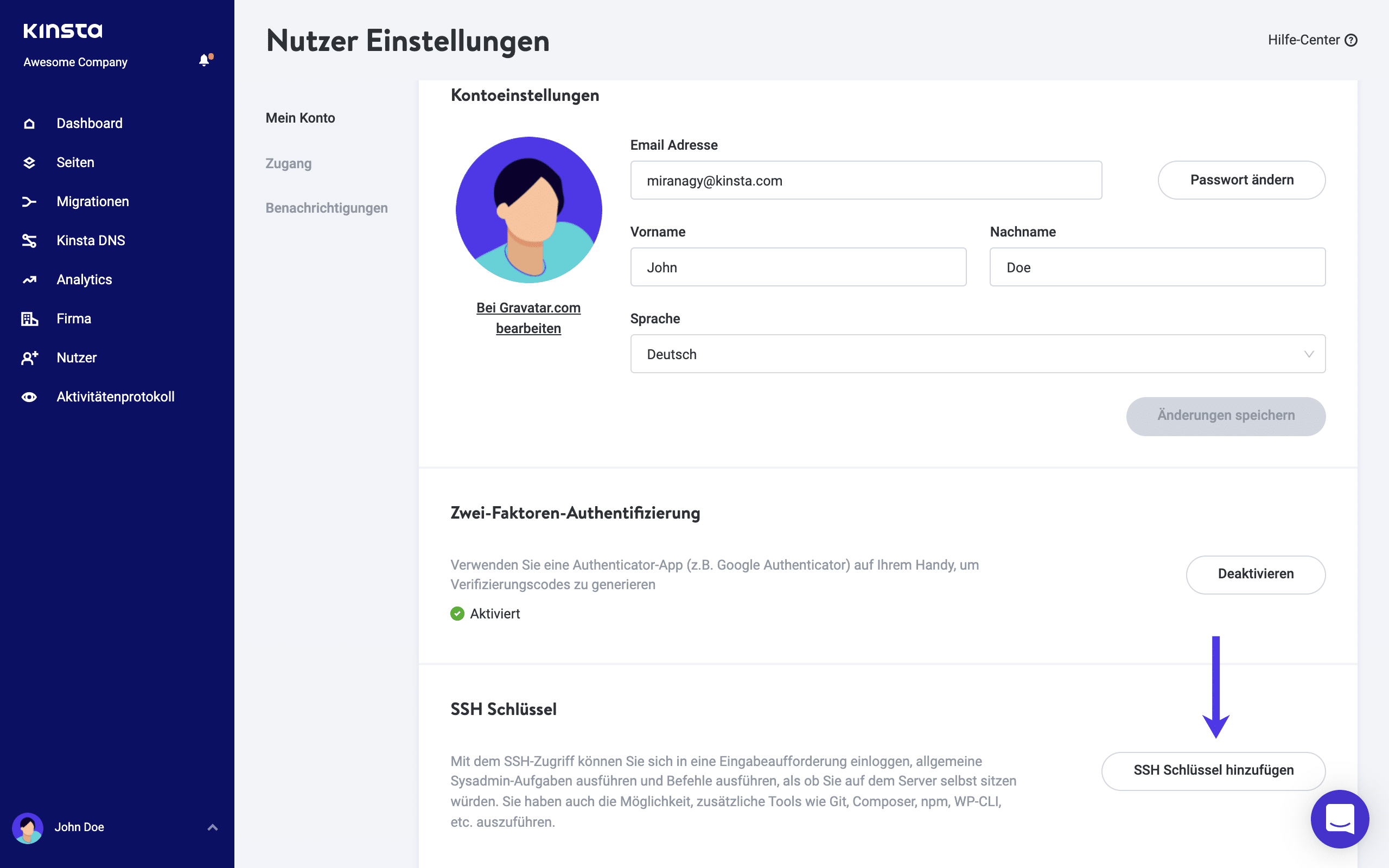Open Migrationen from the navigation
This screenshot has width=1389, height=868.
pos(92,201)
